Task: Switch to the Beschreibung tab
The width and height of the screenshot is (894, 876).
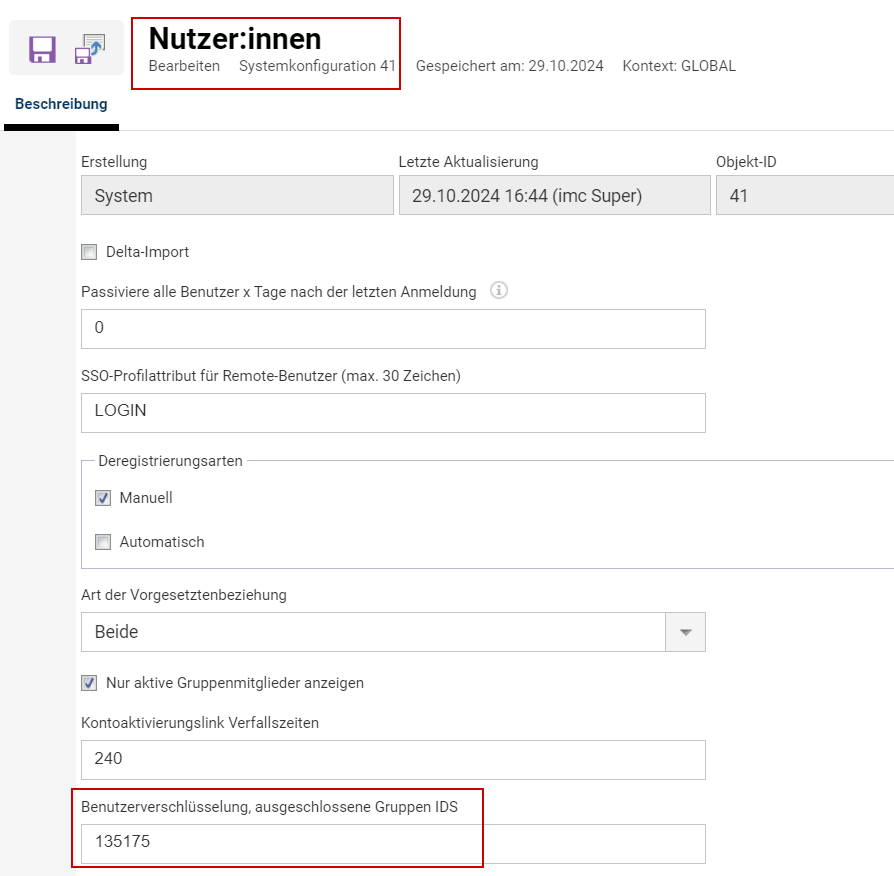Action: [x=61, y=104]
